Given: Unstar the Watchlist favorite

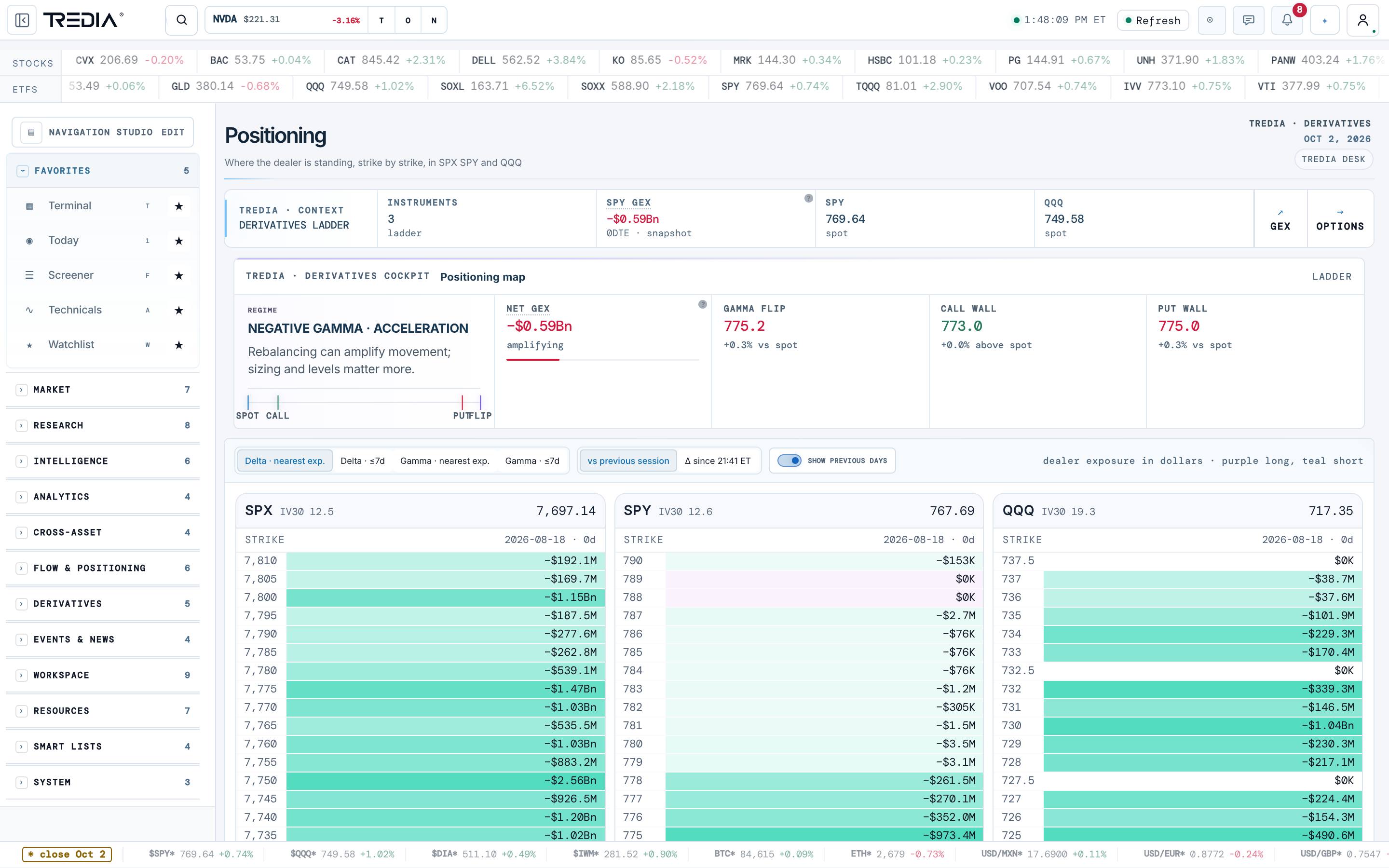Looking at the screenshot, I should click(178, 345).
